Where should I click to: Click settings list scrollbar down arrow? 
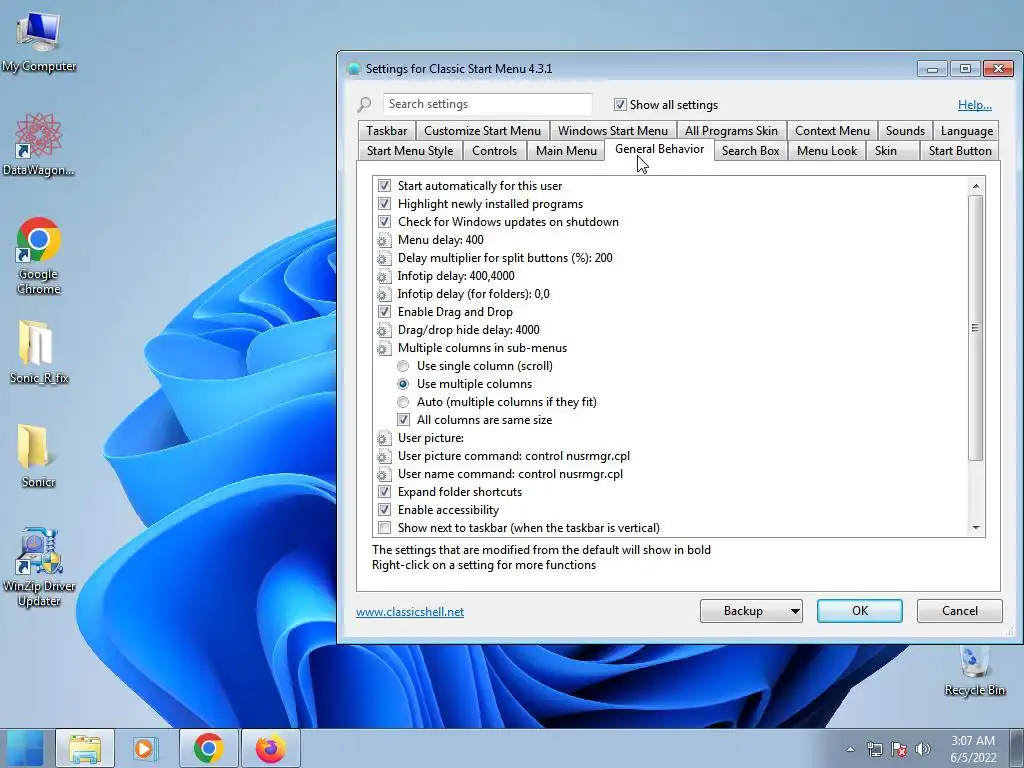click(x=976, y=528)
